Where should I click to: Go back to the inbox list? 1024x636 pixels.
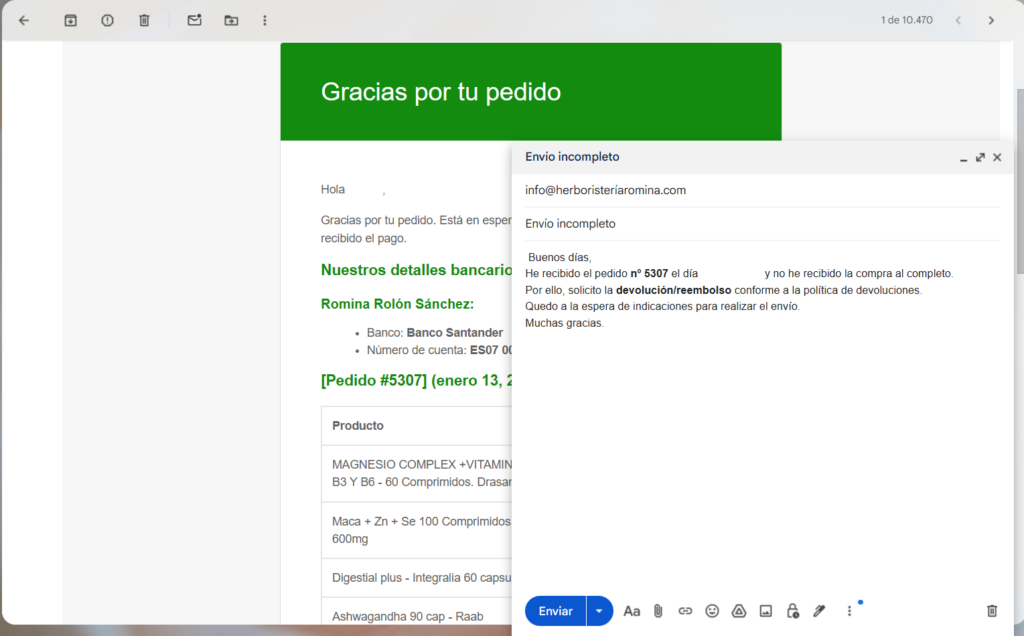pyautogui.click(x=24, y=20)
